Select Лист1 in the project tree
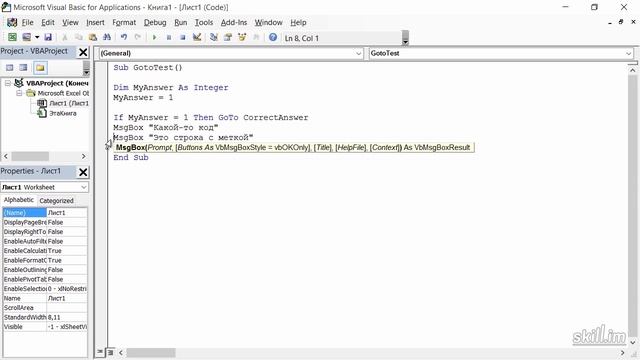640x360 pixels. pos(69,103)
